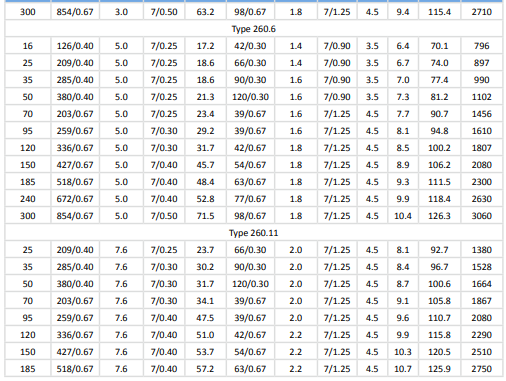Select the 10.4 cell
Image resolution: width=506 pixels, height=381 pixels.
pyautogui.click(x=403, y=216)
